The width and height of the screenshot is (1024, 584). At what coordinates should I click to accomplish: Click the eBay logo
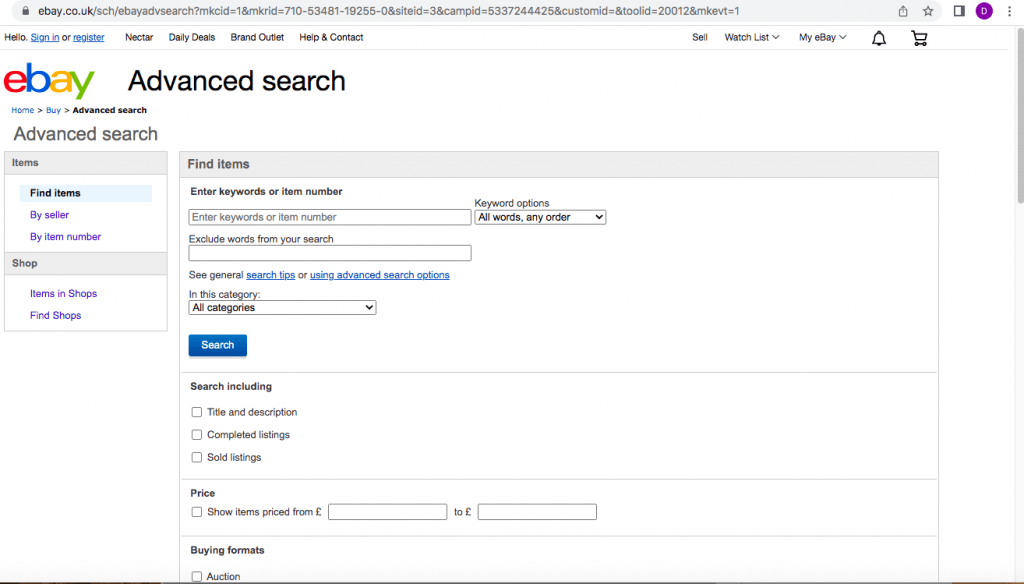click(x=49, y=81)
